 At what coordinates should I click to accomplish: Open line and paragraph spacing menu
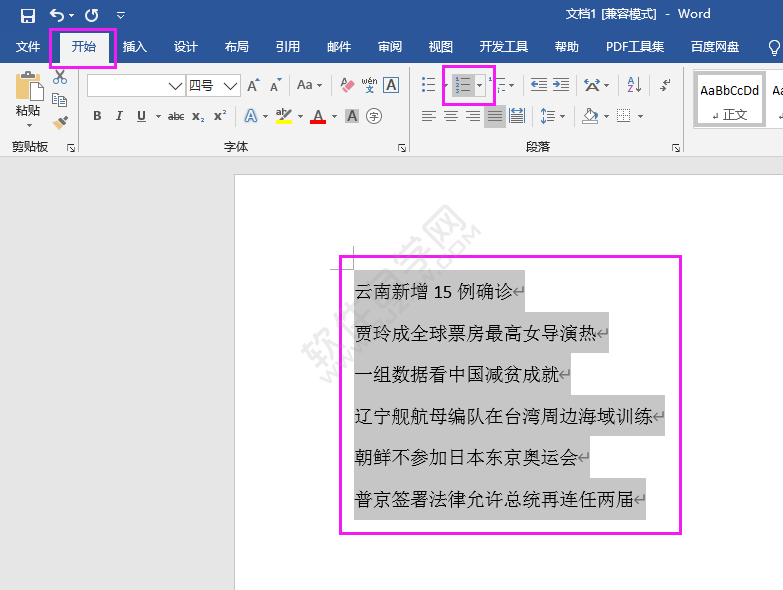click(x=552, y=117)
